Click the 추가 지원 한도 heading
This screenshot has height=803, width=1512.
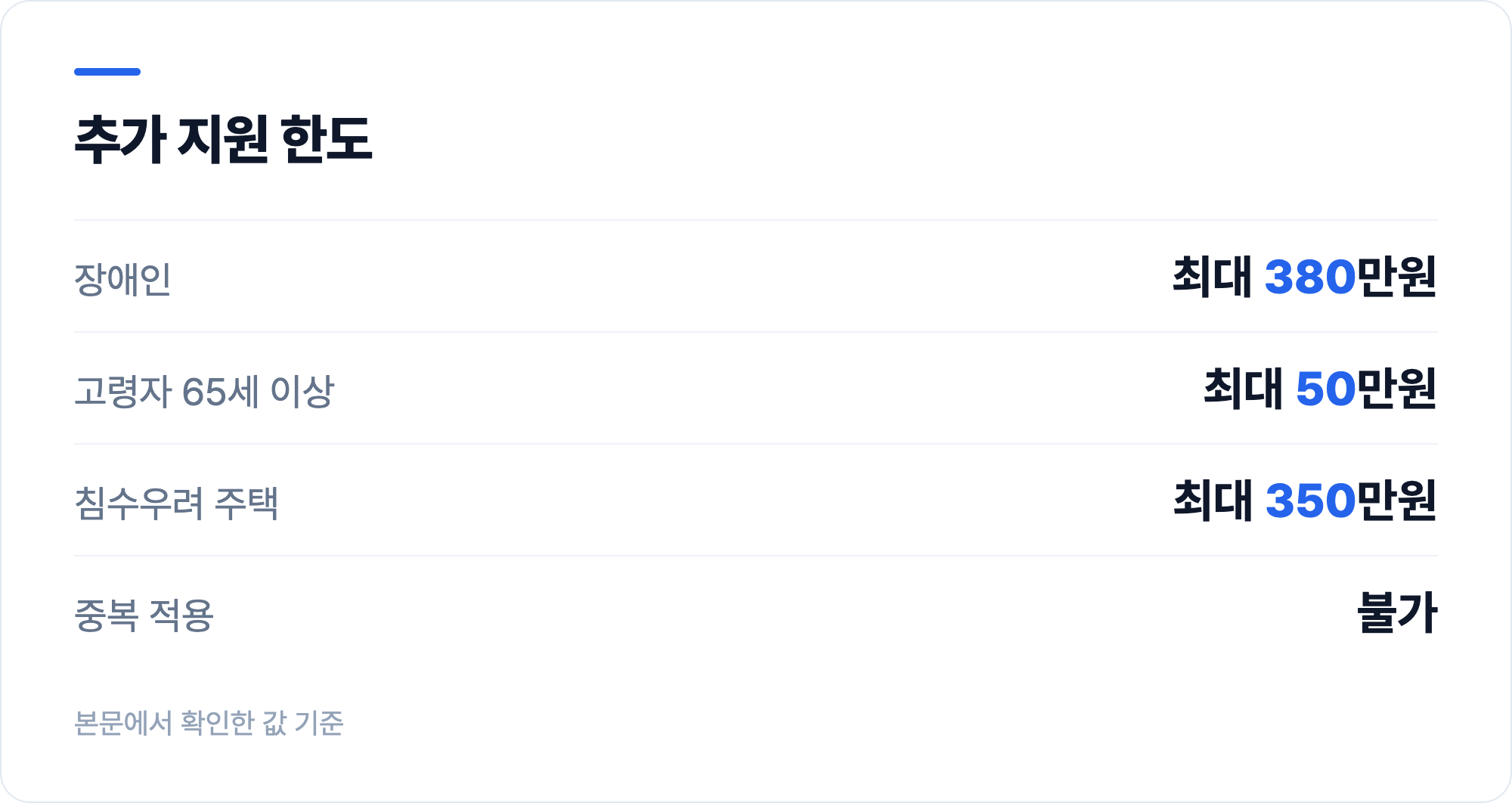(223, 139)
